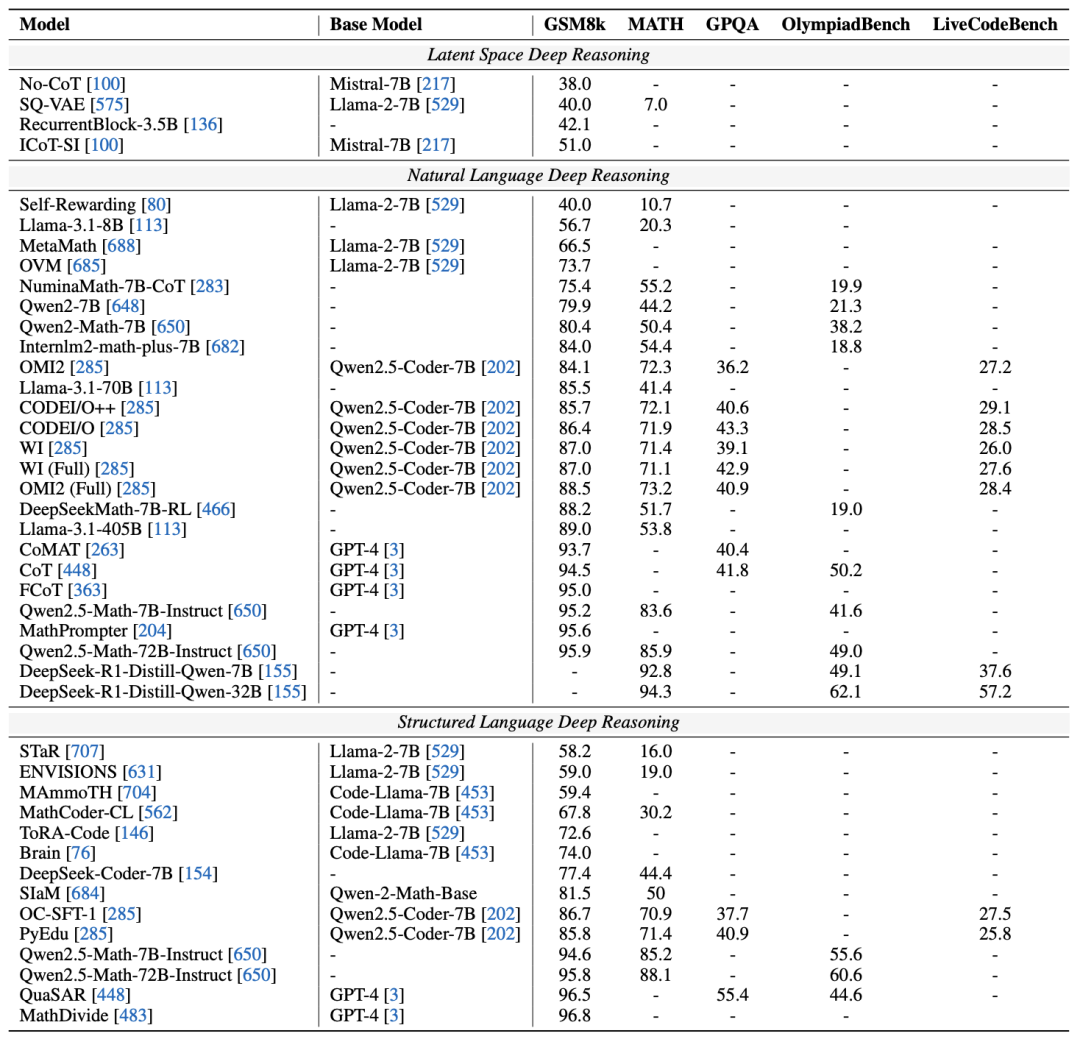Follow the MathPrompter reference [204]
Image resolution: width=1080 pixels, height=1039 pixels.
tap(153, 631)
